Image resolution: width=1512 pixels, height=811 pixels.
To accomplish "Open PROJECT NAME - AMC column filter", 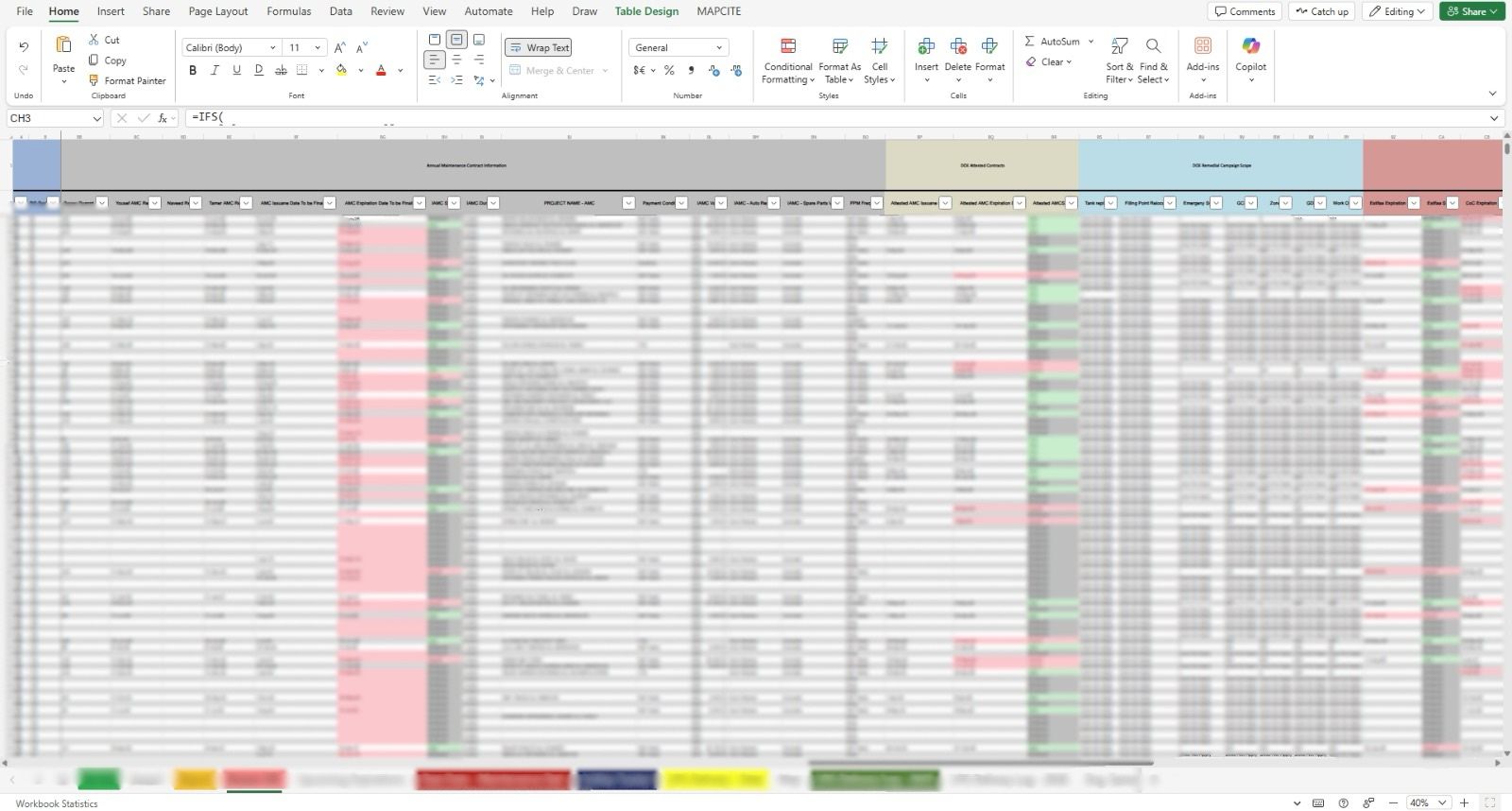I will coord(628,203).
